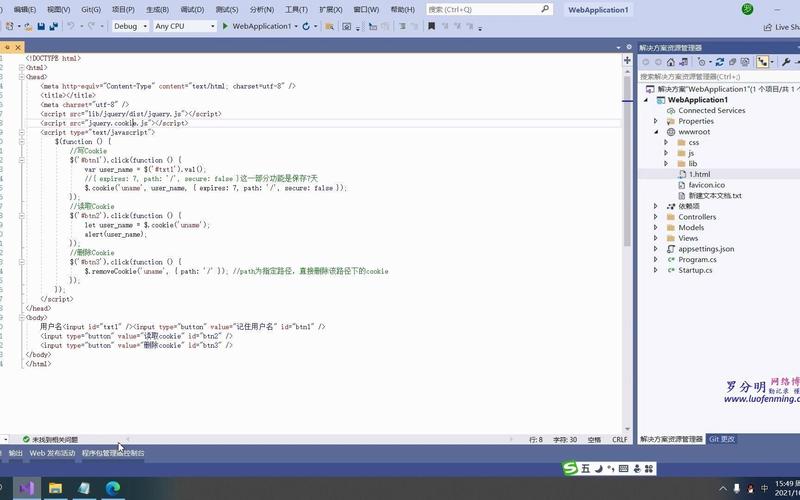This screenshot has width=800, height=500.
Task: Expand the Startup.cs node
Action: coord(656,270)
